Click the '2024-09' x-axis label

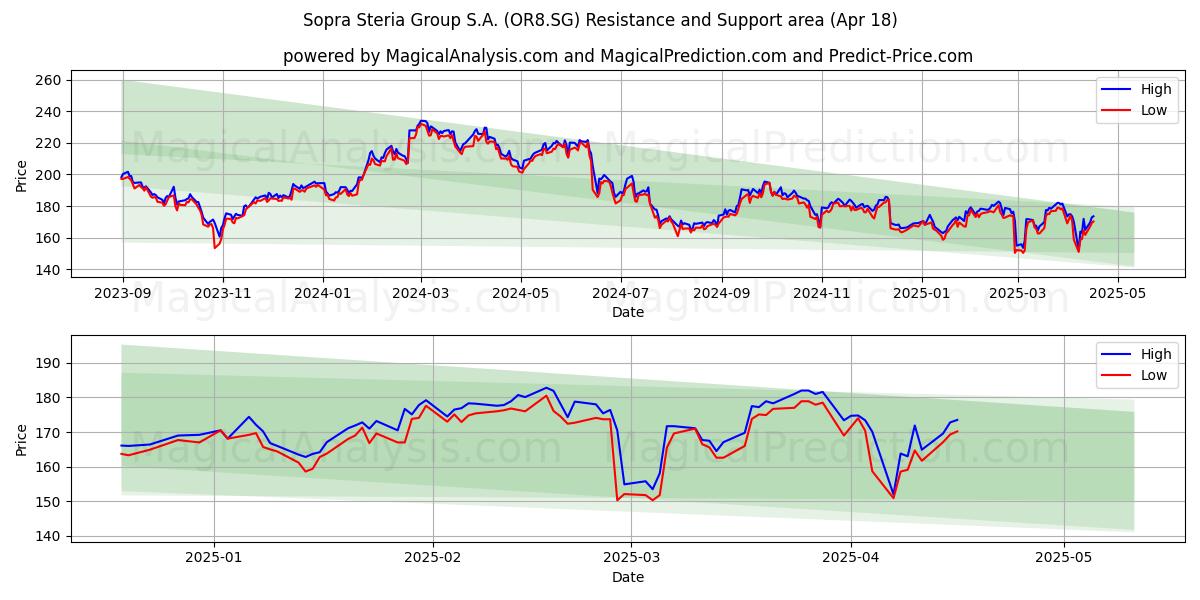click(x=721, y=294)
